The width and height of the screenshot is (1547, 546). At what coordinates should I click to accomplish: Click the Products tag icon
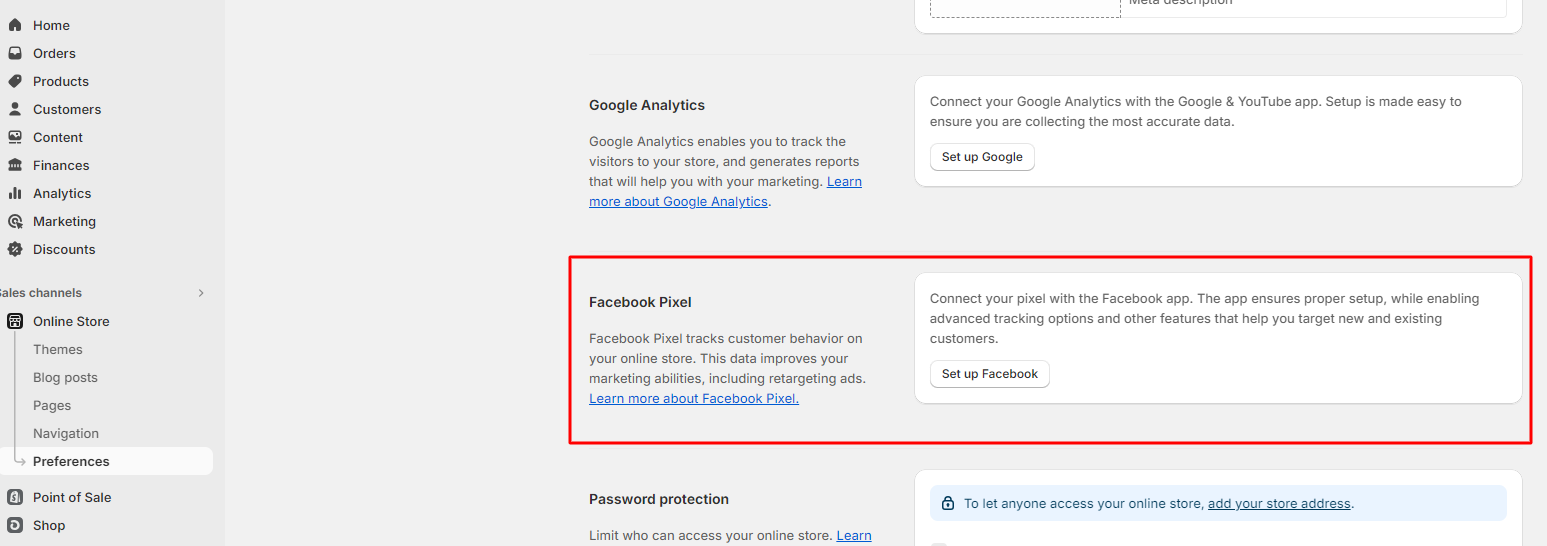click(x=15, y=81)
